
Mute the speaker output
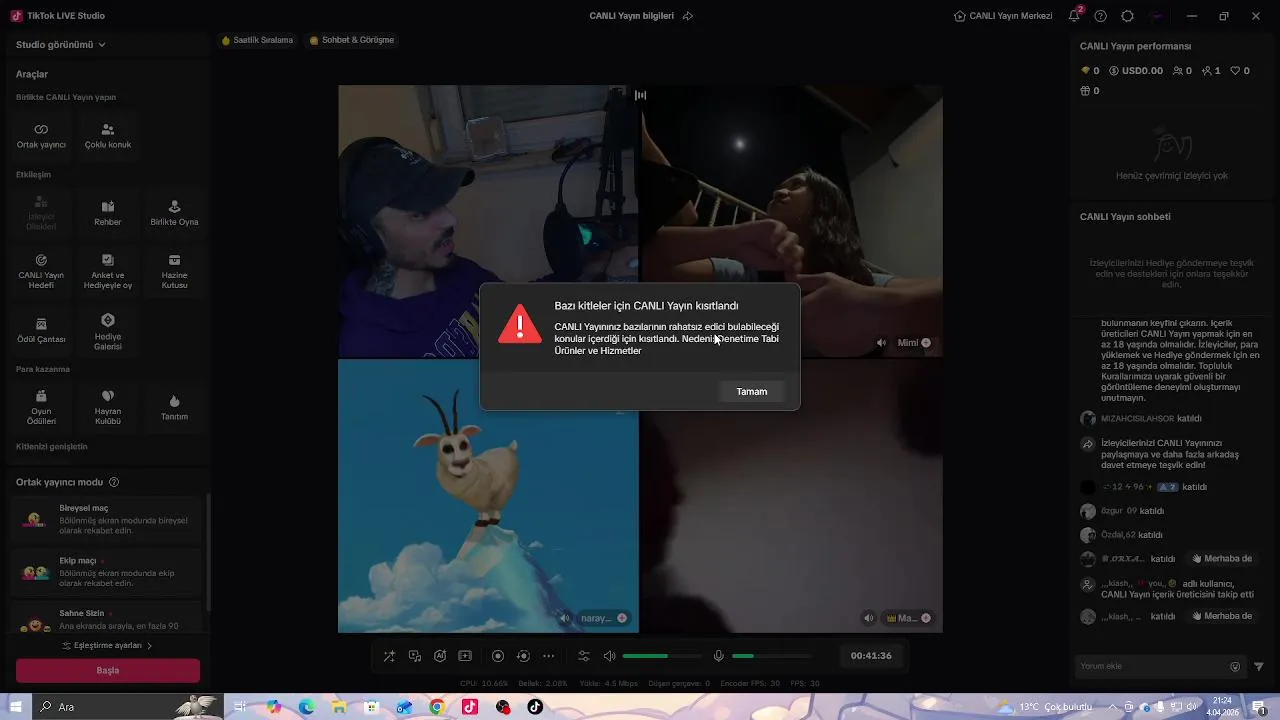click(609, 656)
